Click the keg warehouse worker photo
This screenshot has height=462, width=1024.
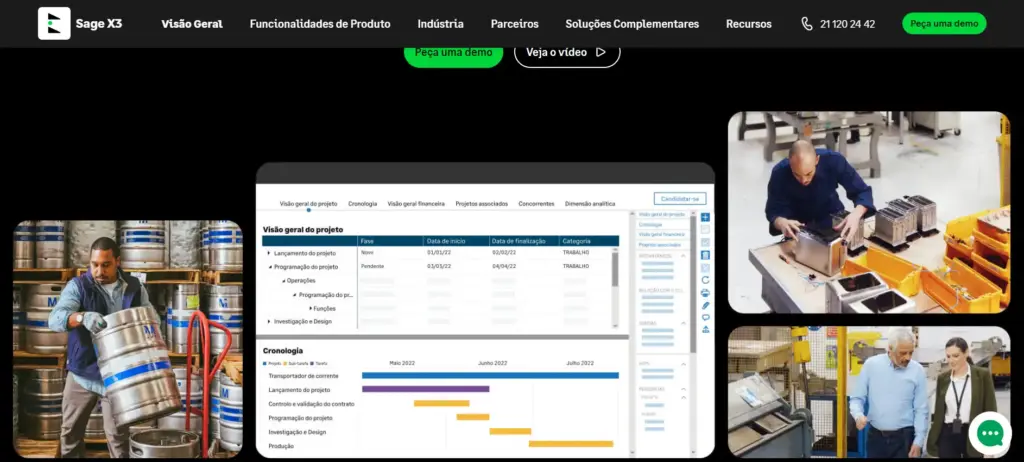128,339
